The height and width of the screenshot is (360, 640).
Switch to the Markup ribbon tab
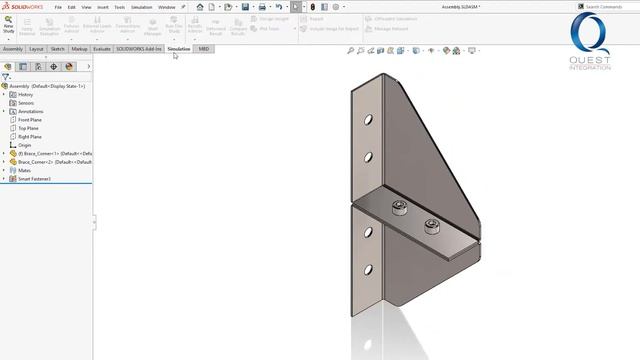79,49
